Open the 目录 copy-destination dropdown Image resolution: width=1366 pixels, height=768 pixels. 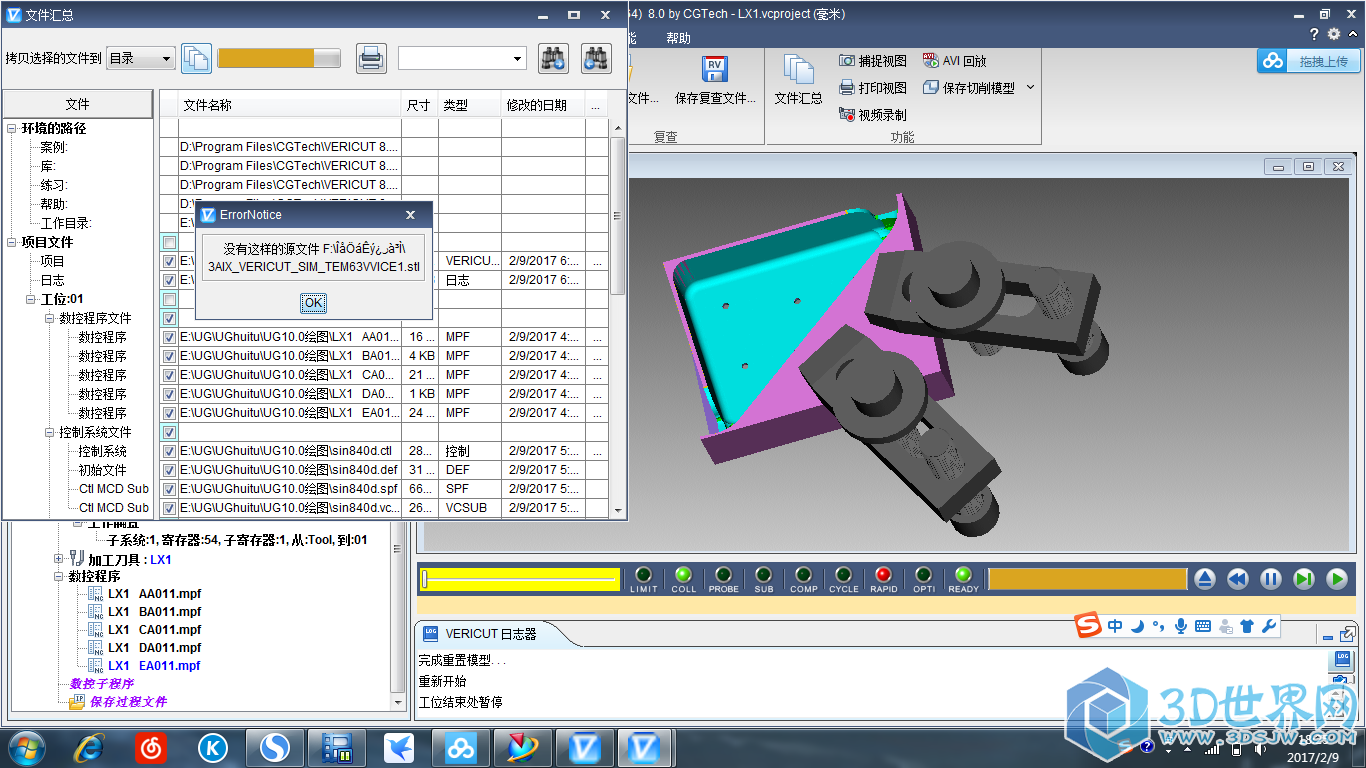point(140,58)
